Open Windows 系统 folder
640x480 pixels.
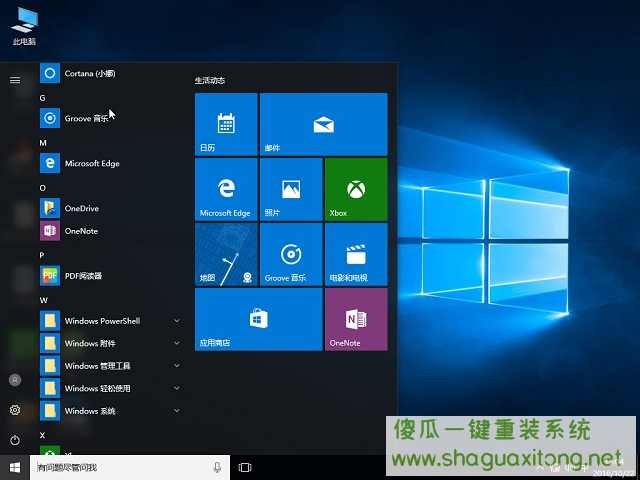tap(110, 411)
